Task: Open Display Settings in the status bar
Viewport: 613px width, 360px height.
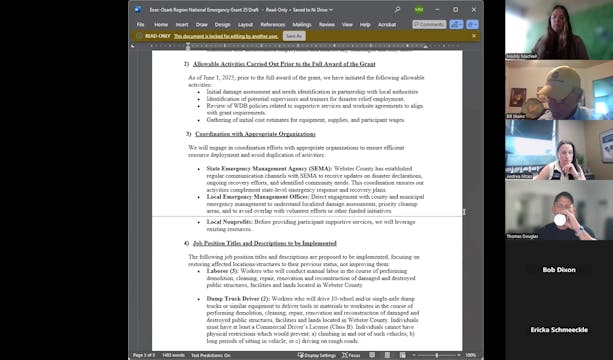Action: click(317, 355)
